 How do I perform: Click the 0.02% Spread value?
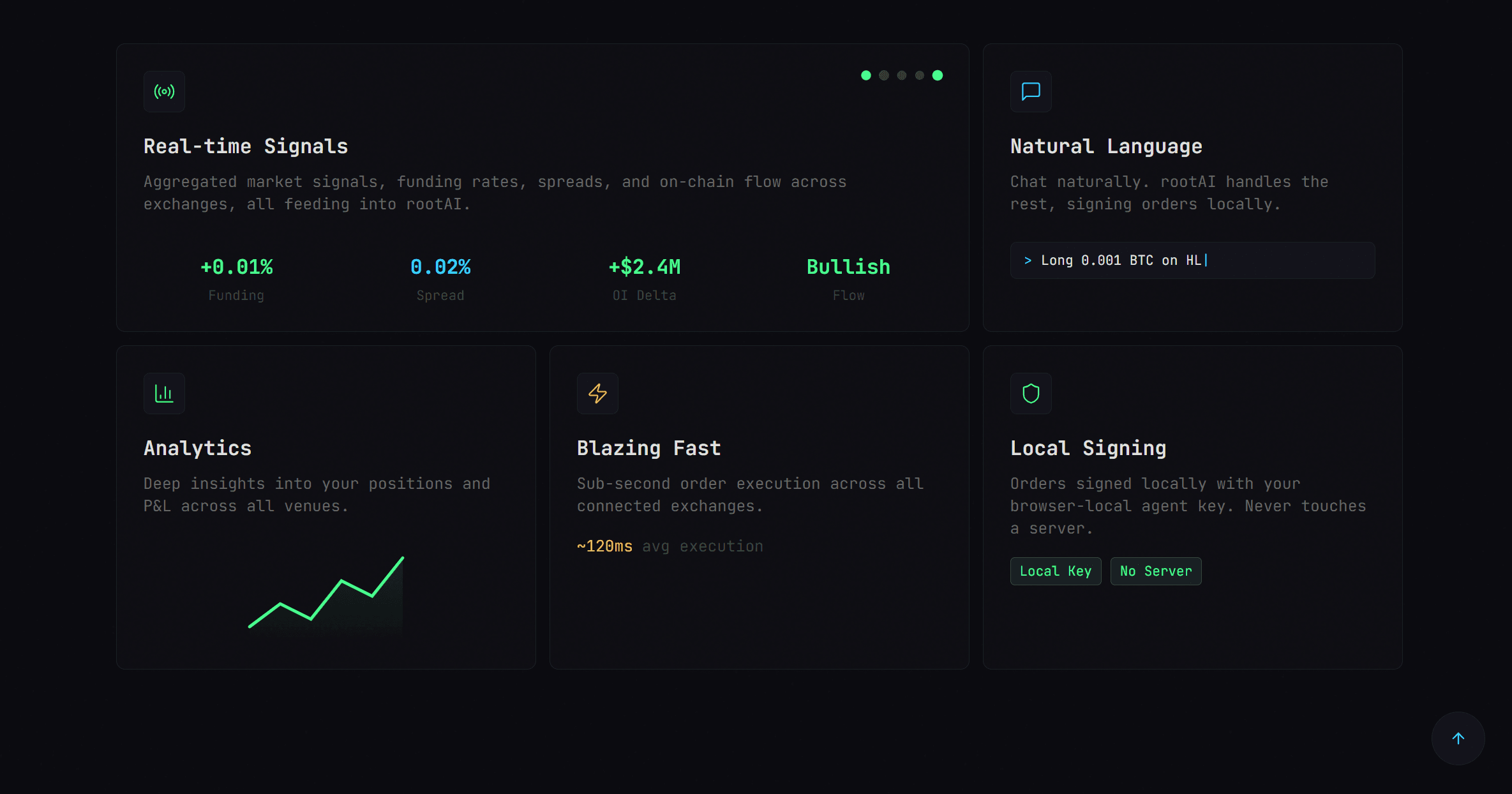(x=440, y=267)
